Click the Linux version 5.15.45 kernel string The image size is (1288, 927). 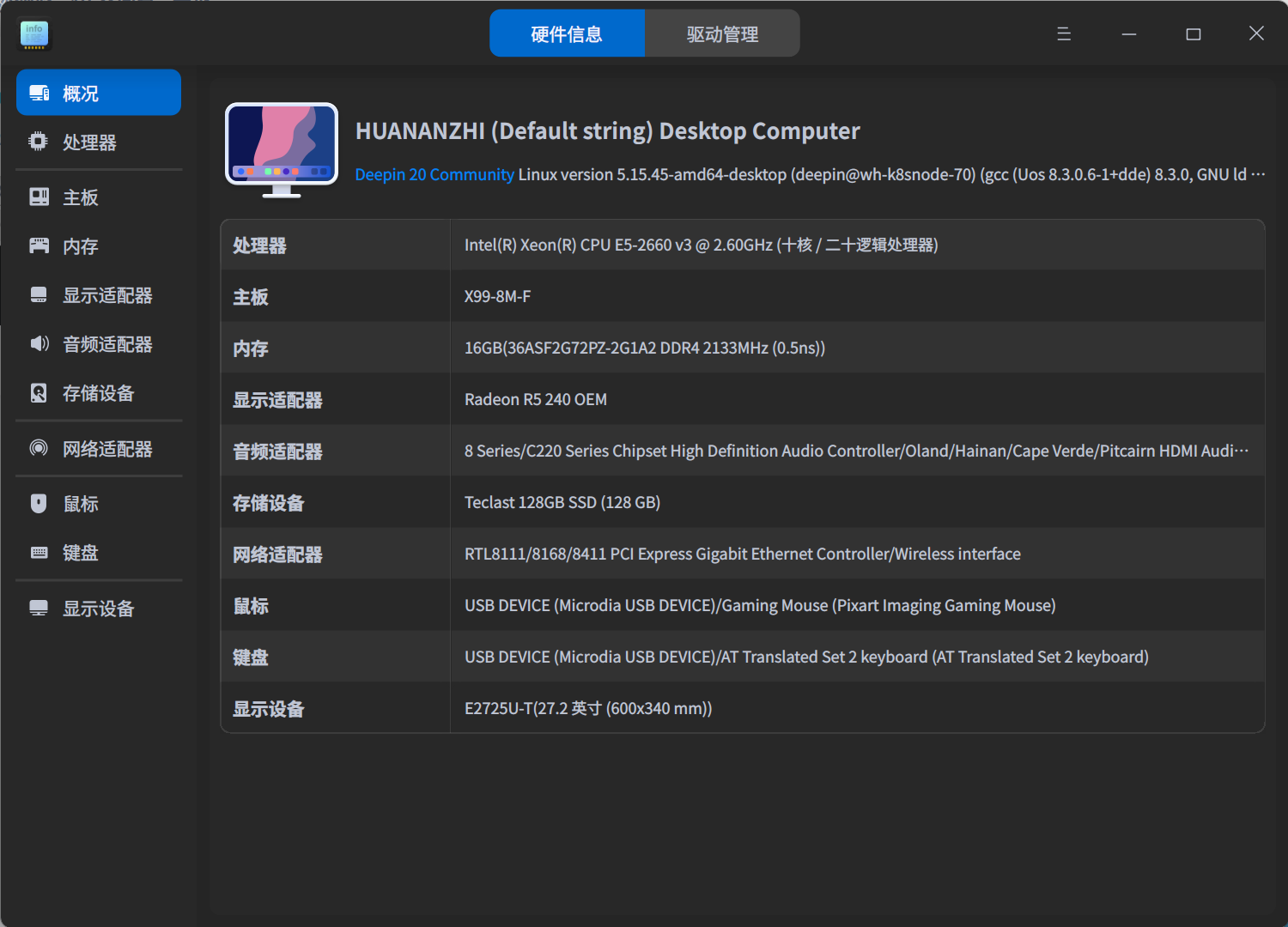tap(891, 174)
